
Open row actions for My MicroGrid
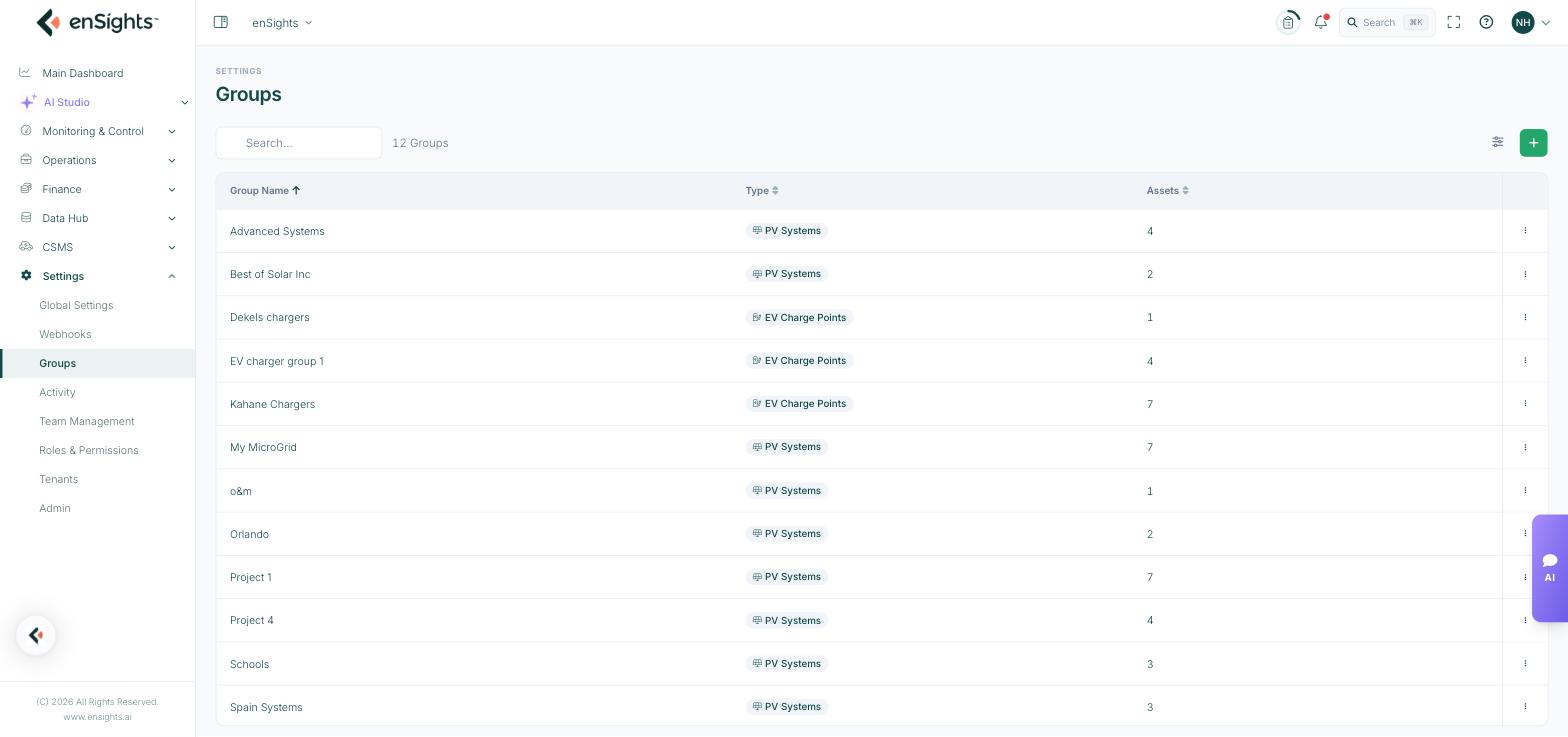pyautogui.click(x=1525, y=447)
